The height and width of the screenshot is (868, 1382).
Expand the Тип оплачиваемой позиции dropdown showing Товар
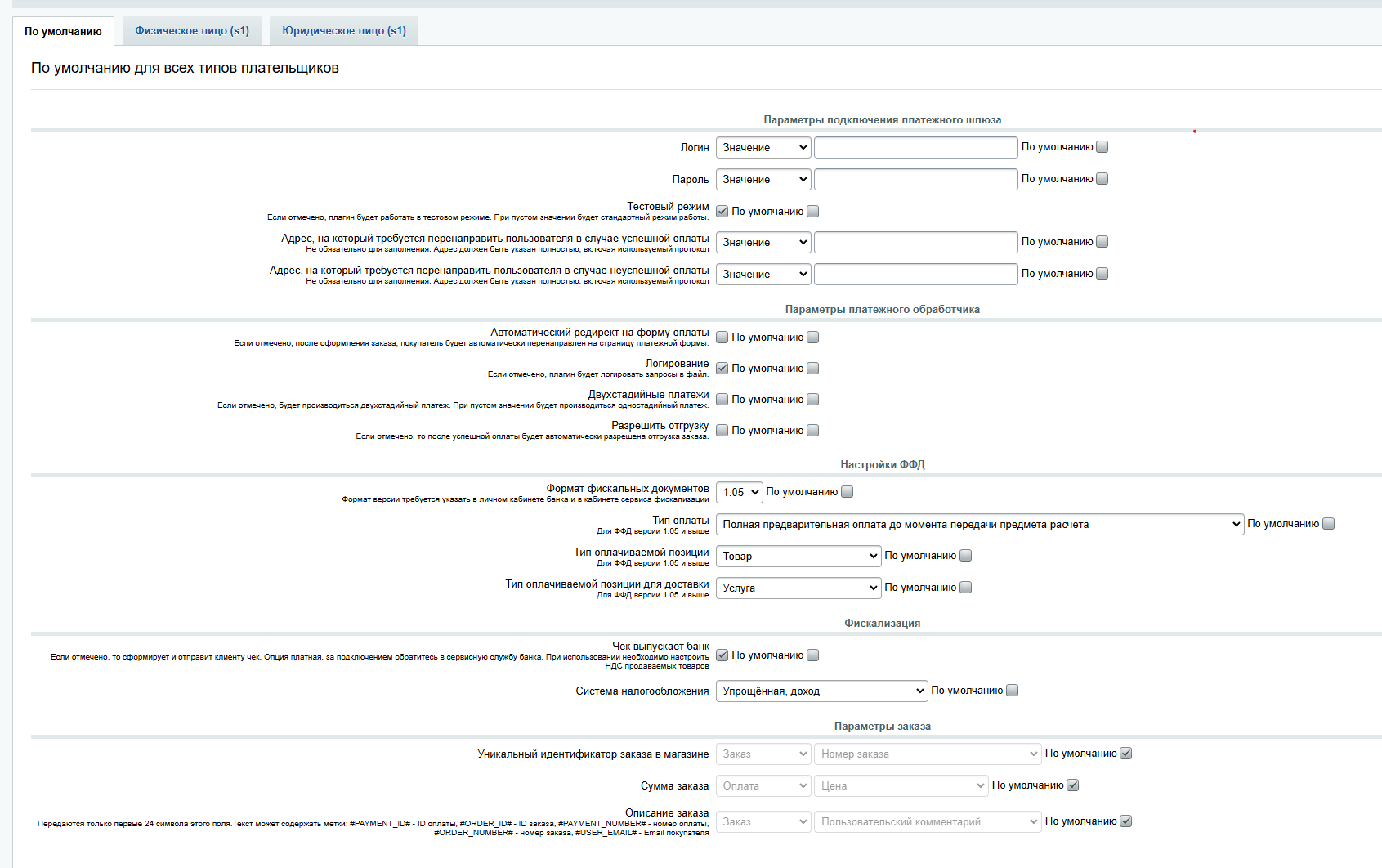tap(798, 556)
